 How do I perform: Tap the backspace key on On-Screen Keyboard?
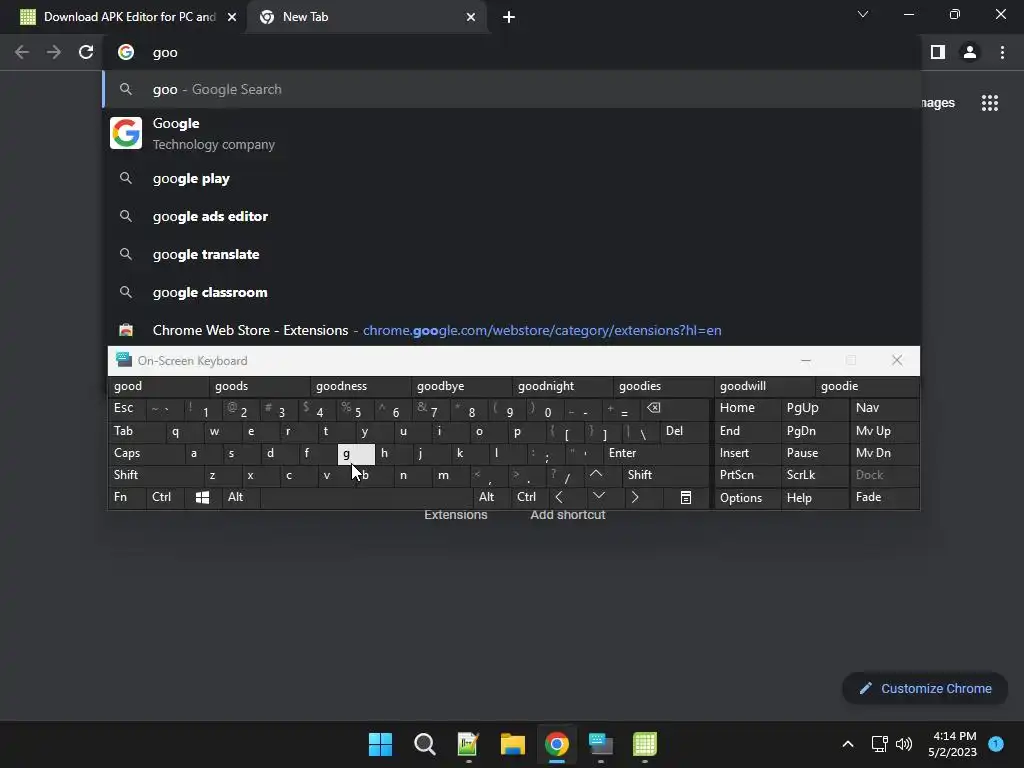point(674,409)
